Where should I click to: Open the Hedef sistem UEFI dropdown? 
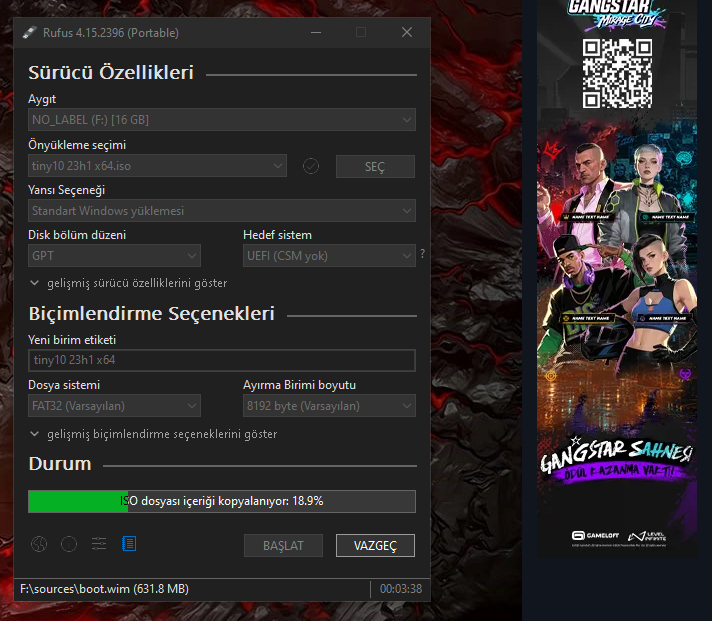click(329, 256)
